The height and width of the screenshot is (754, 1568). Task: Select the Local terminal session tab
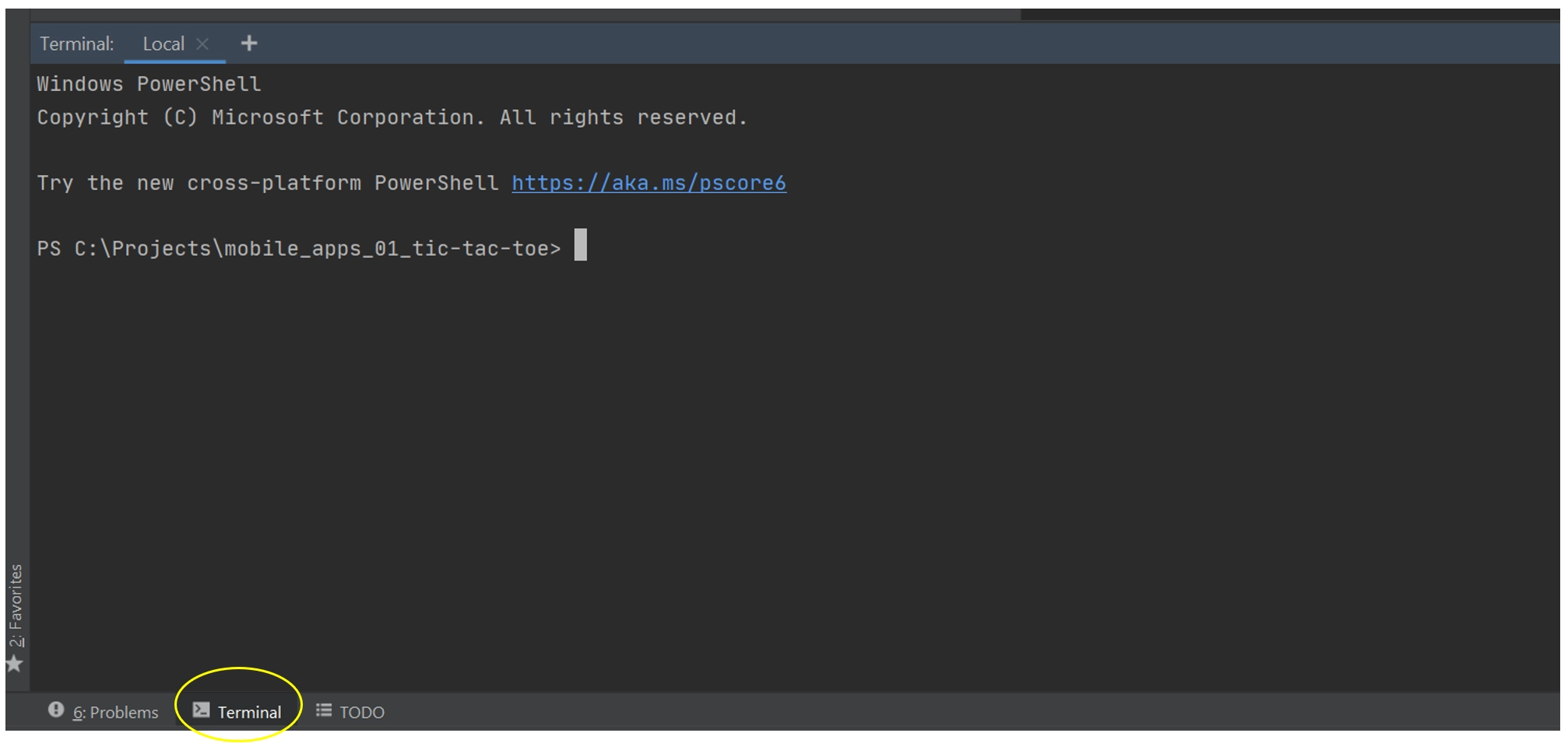[163, 44]
